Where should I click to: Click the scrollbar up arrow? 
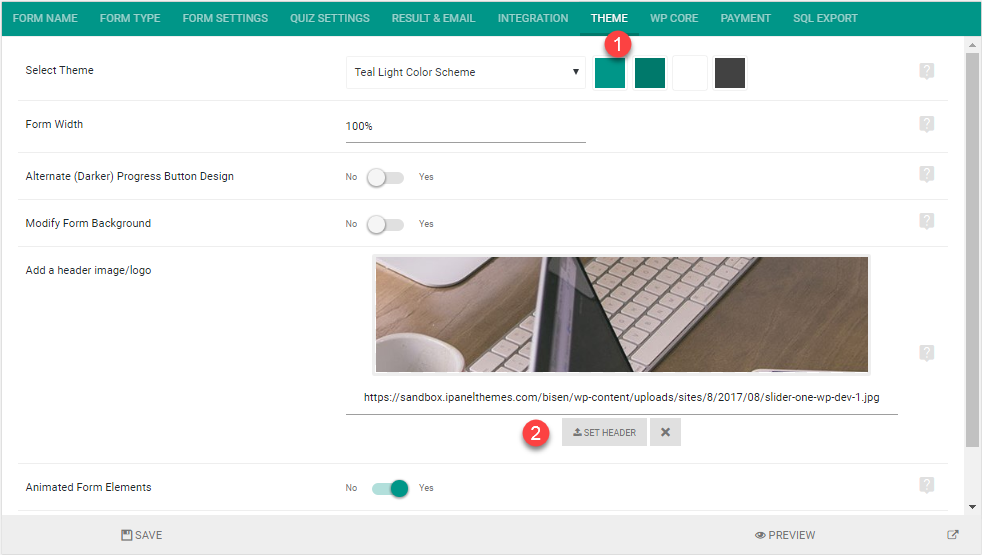click(972, 45)
